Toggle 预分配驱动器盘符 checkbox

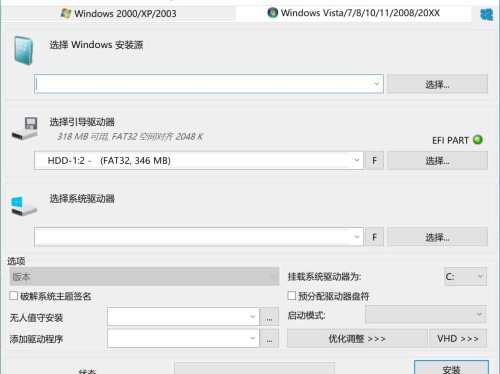(292, 296)
